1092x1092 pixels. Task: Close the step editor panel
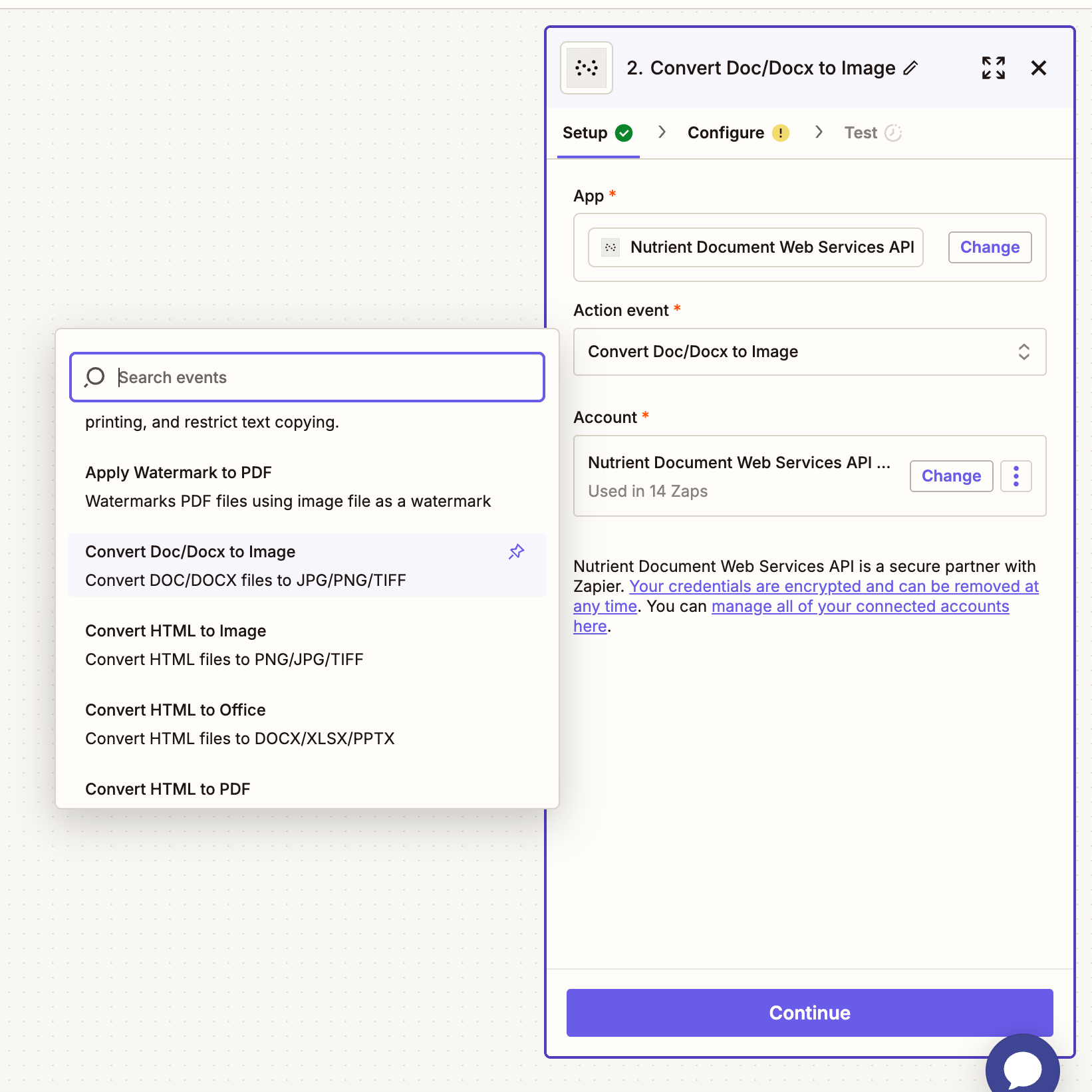click(1039, 68)
